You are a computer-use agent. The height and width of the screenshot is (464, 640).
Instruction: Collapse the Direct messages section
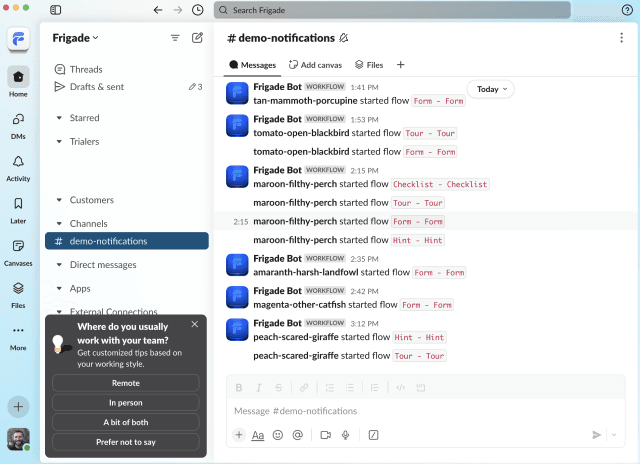(x=59, y=265)
